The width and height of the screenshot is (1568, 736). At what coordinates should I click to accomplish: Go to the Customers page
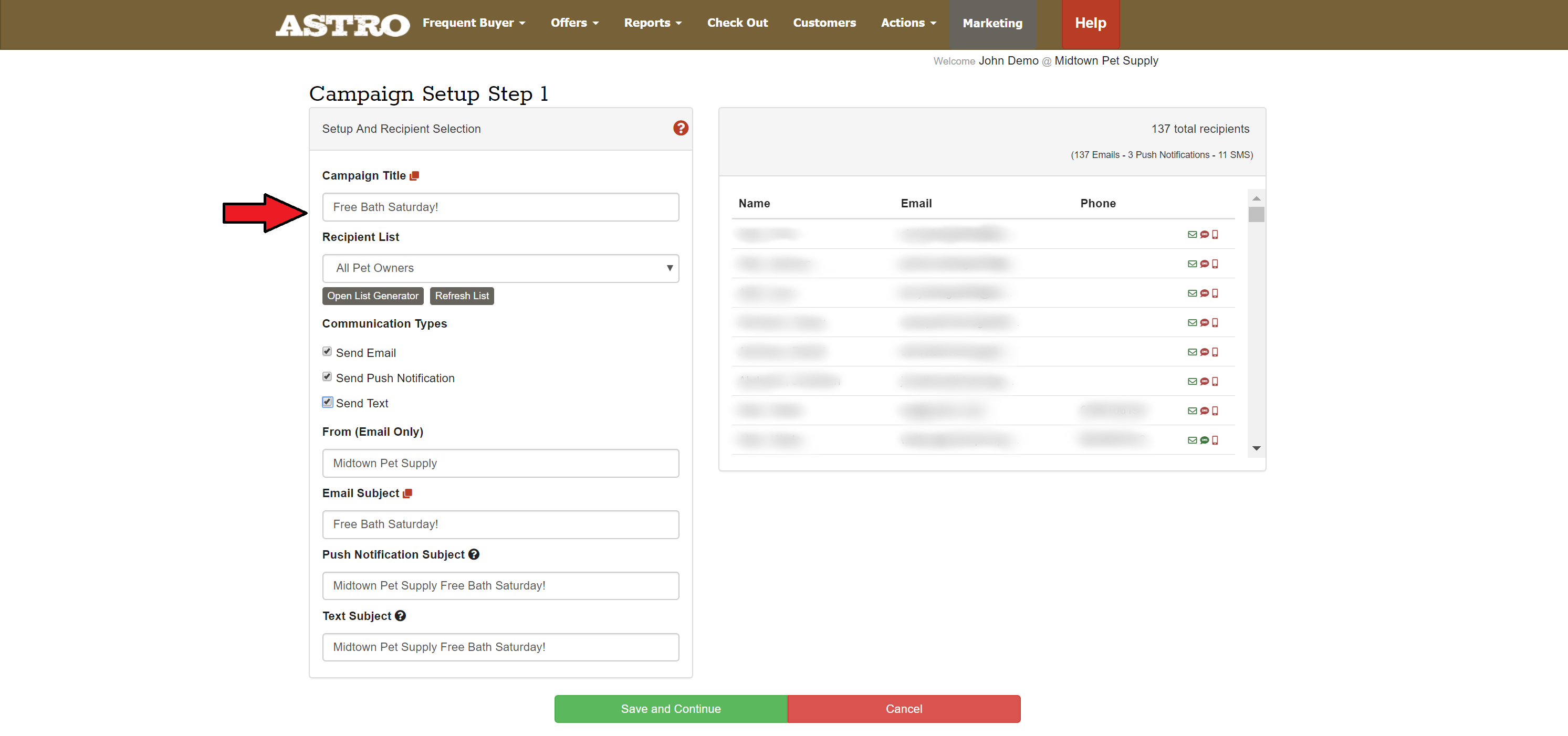point(823,23)
